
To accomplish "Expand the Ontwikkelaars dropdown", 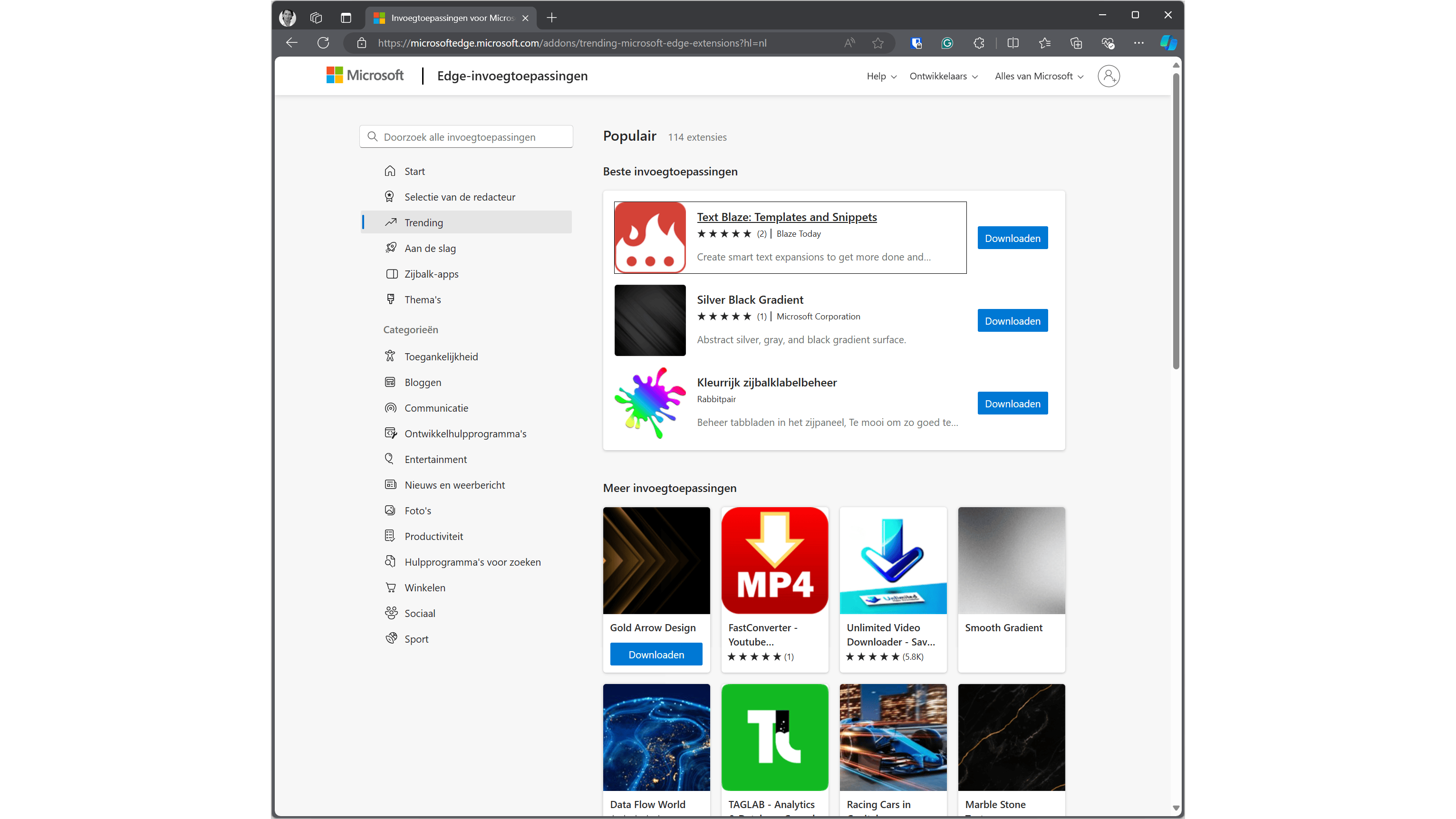I will click(944, 76).
